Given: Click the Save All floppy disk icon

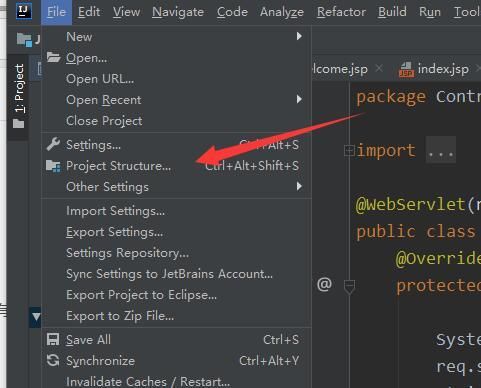Looking at the screenshot, I should click(53, 340).
